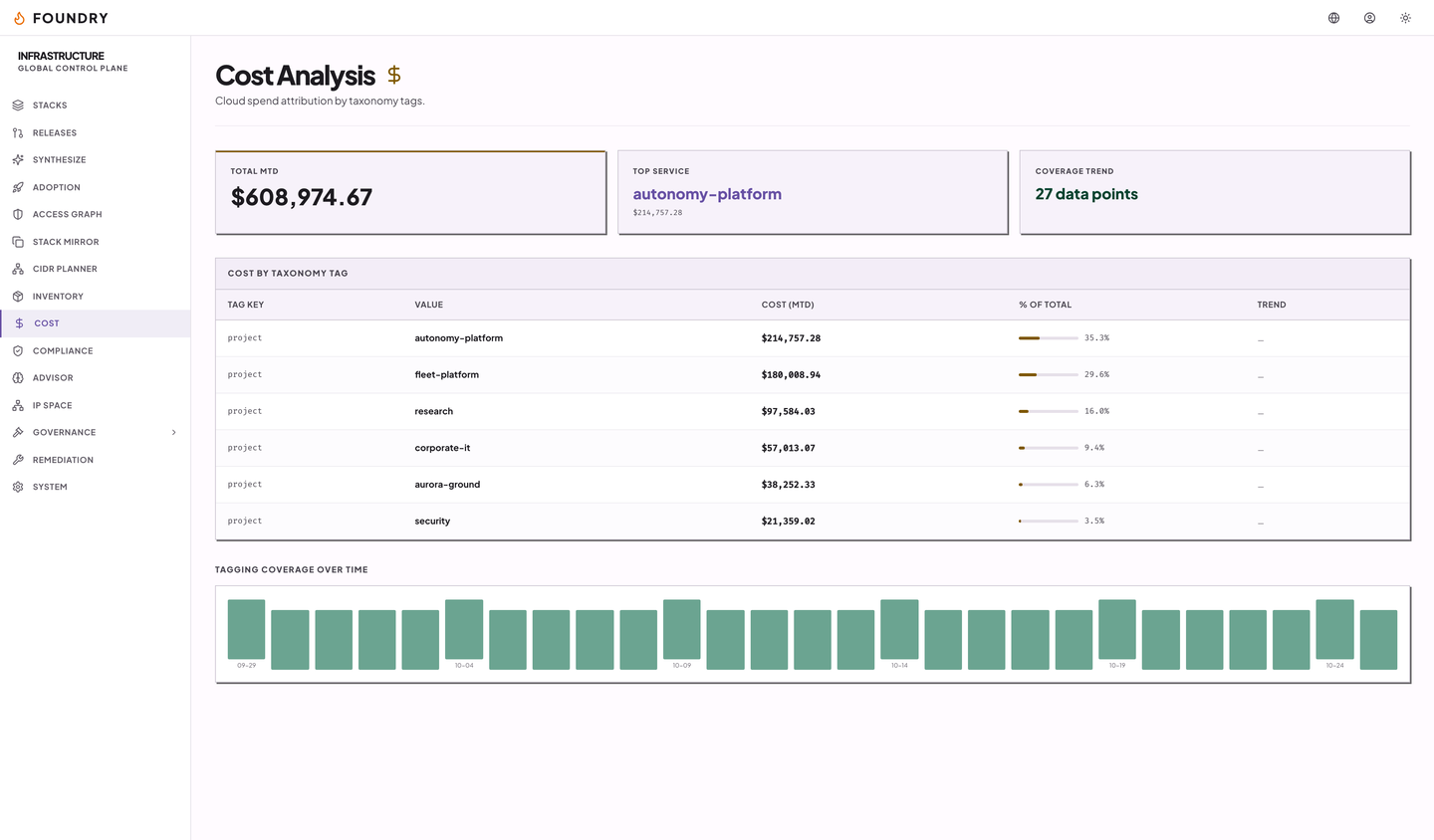Click the Governance gavel icon
This screenshot has width=1434, height=840.
(x=18, y=433)
